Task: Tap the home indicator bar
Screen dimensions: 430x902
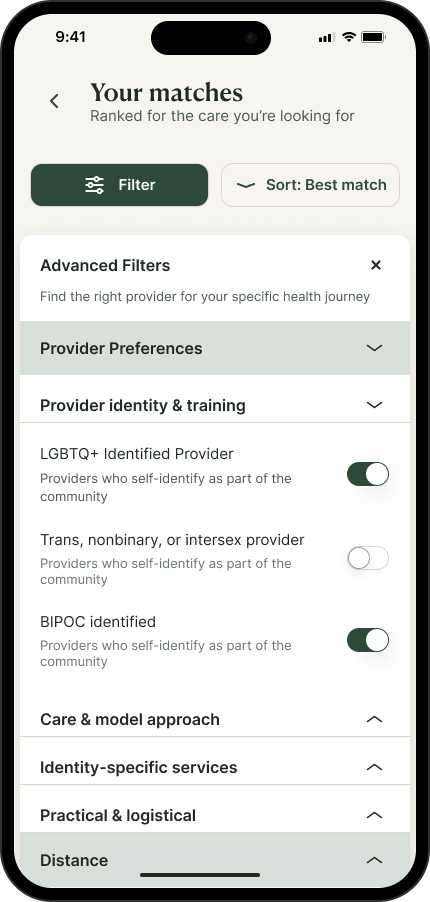Action: tap(200, 875)
